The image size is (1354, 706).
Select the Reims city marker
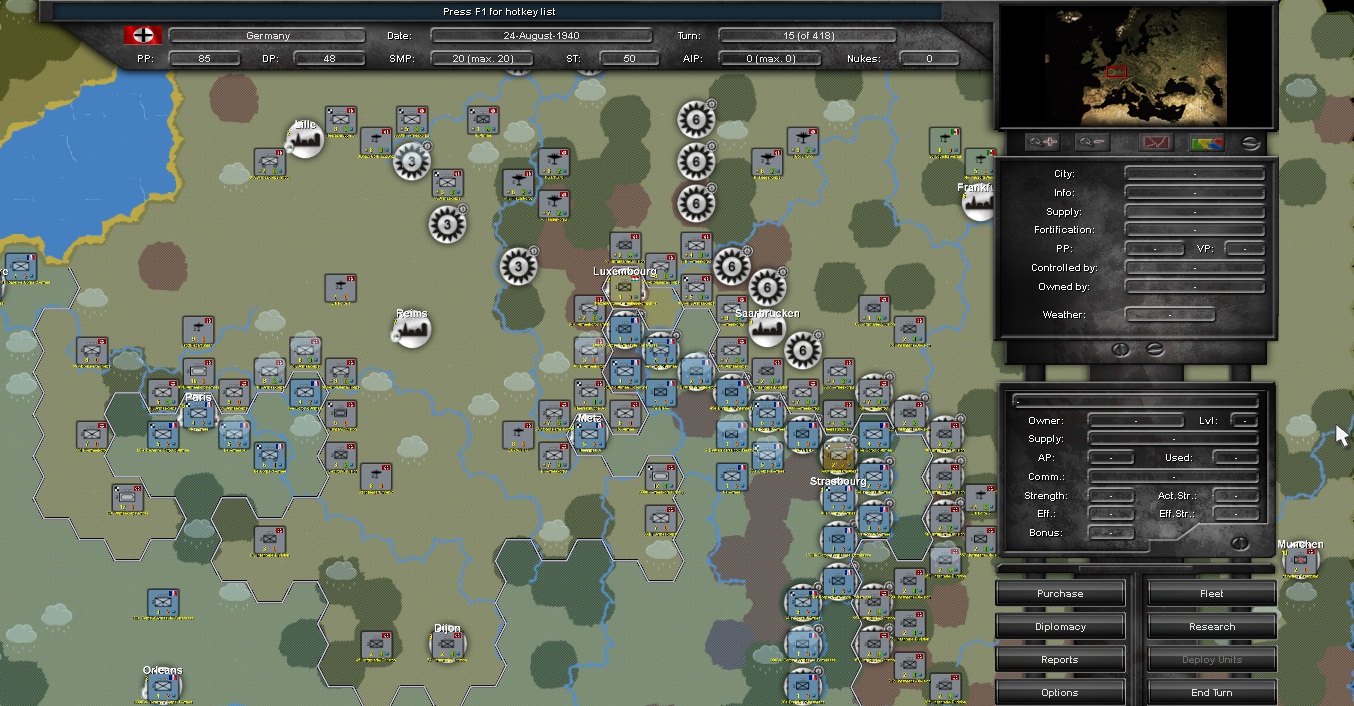[412, 328]
